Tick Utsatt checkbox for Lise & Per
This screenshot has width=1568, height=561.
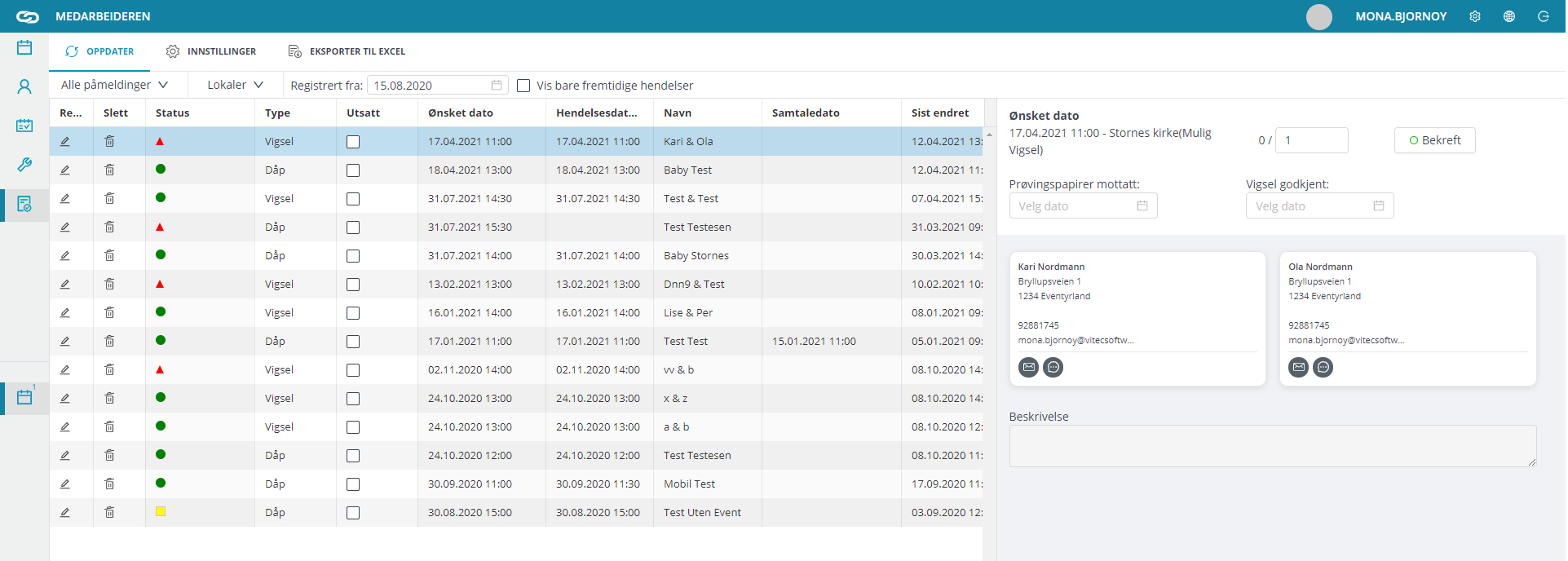pos(353,313)
